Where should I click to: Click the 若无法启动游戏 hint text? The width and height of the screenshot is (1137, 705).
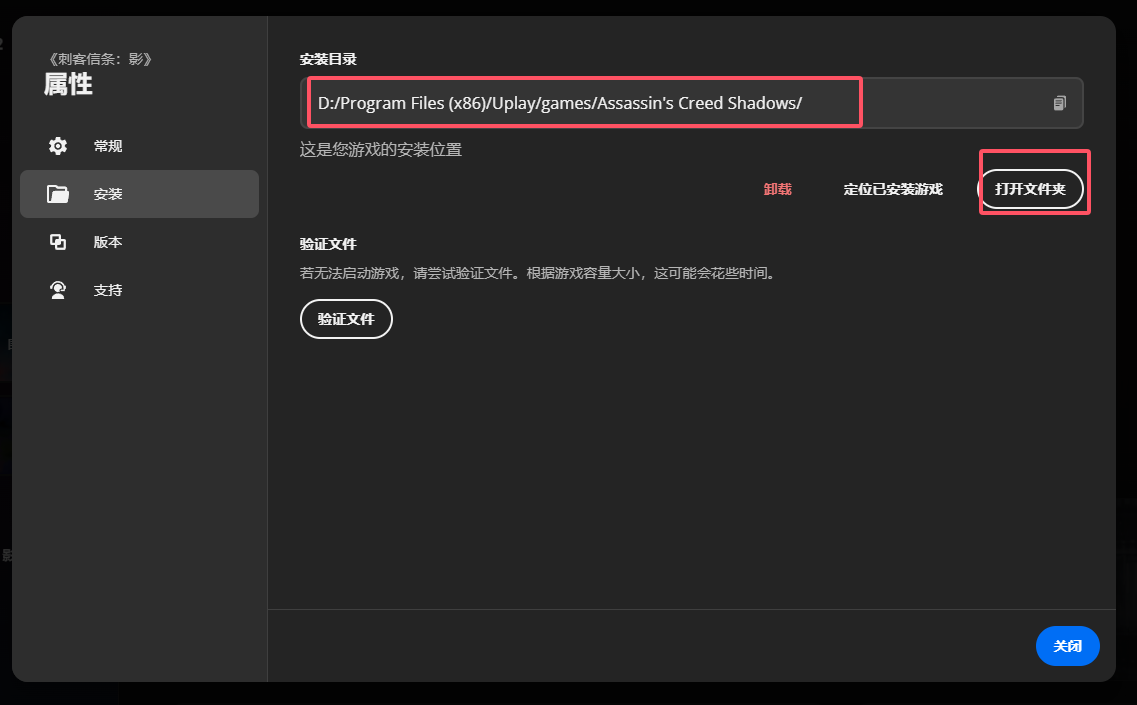tap(539, 273)
